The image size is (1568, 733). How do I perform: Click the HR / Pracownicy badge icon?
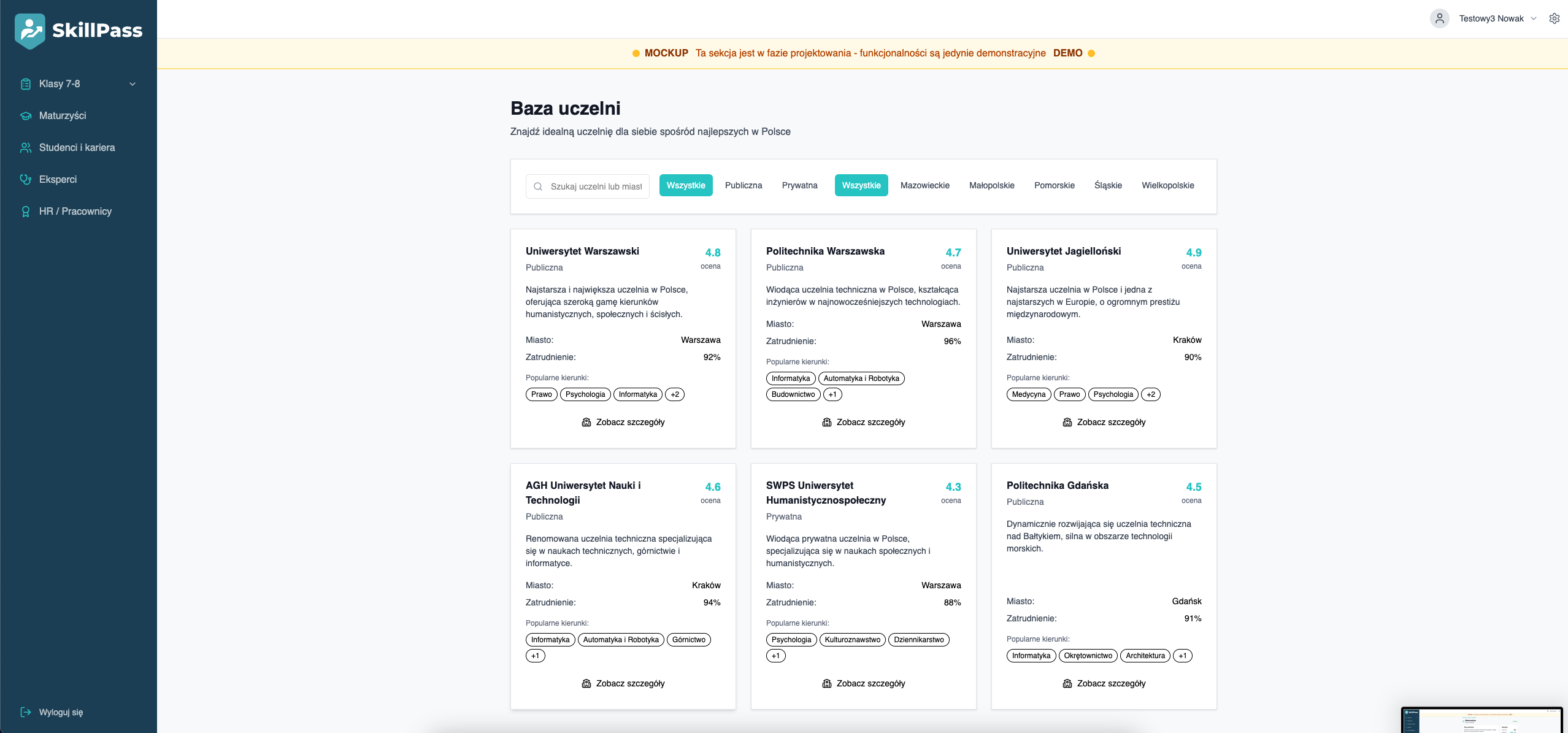(x=26, y=212)
